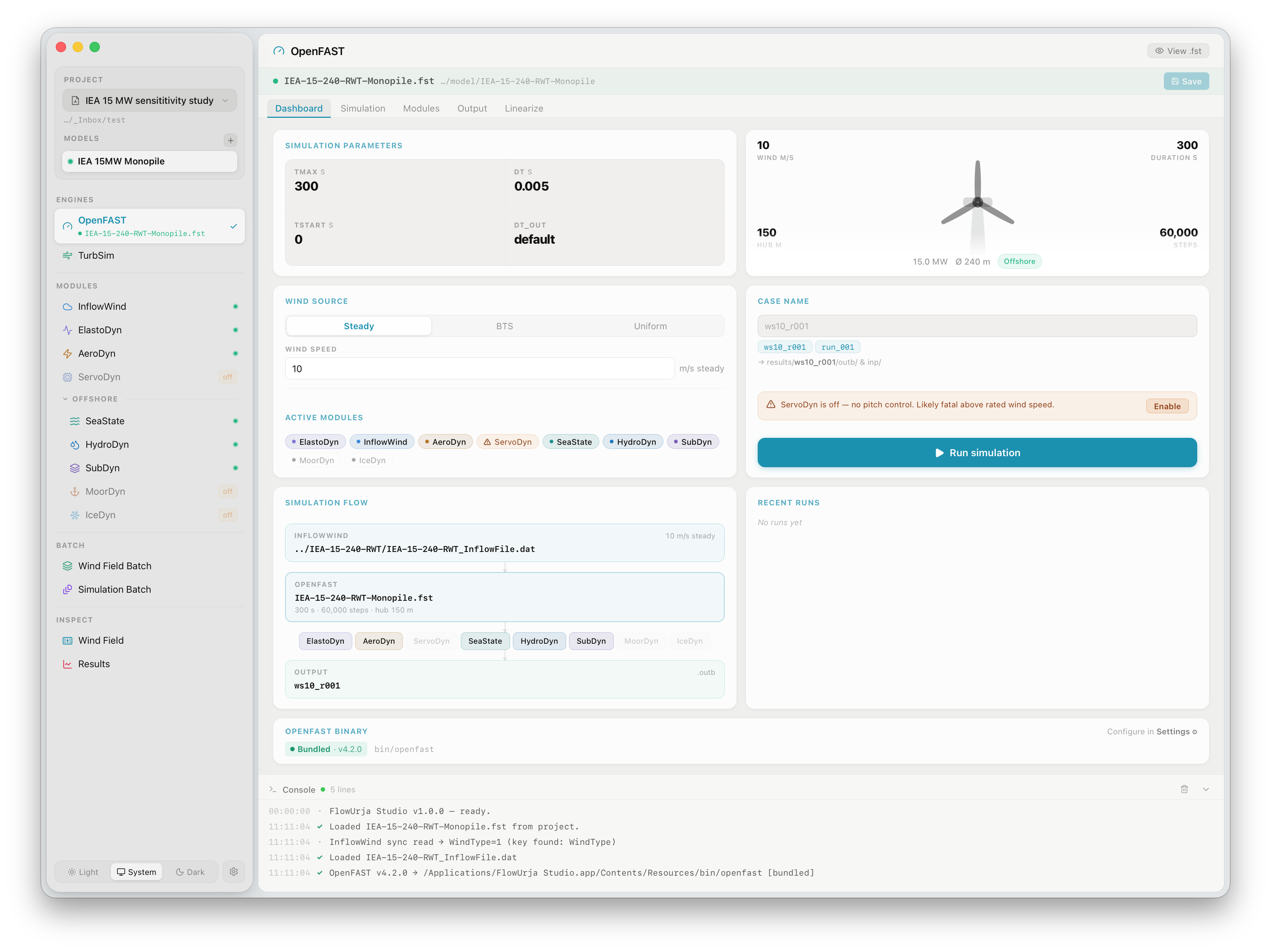This screenshot has height=952, width=1271.
Task: Select Uniform wind source
Action: point(651,326)
